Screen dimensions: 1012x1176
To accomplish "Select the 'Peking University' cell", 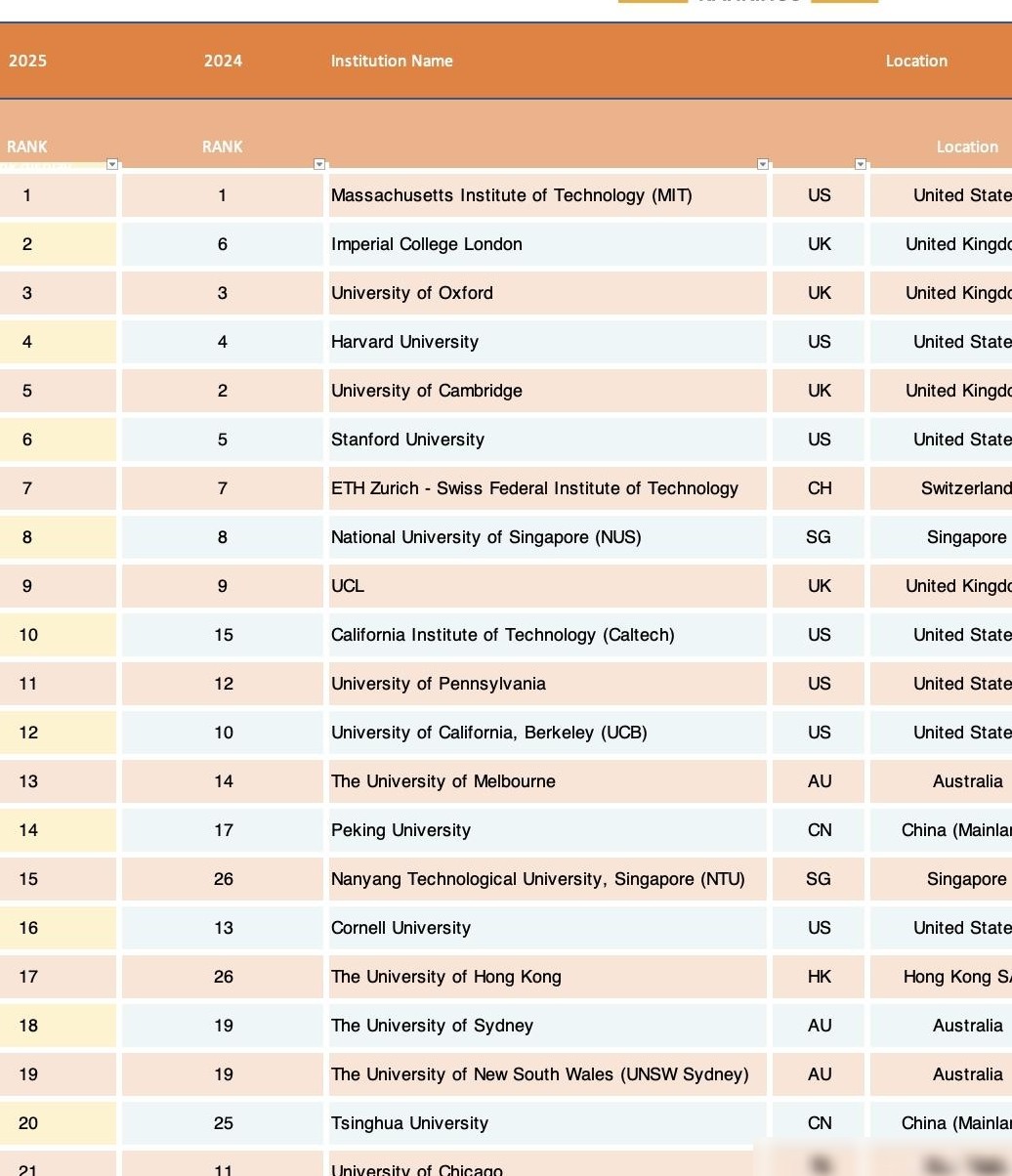I will [x=548, y=830].
